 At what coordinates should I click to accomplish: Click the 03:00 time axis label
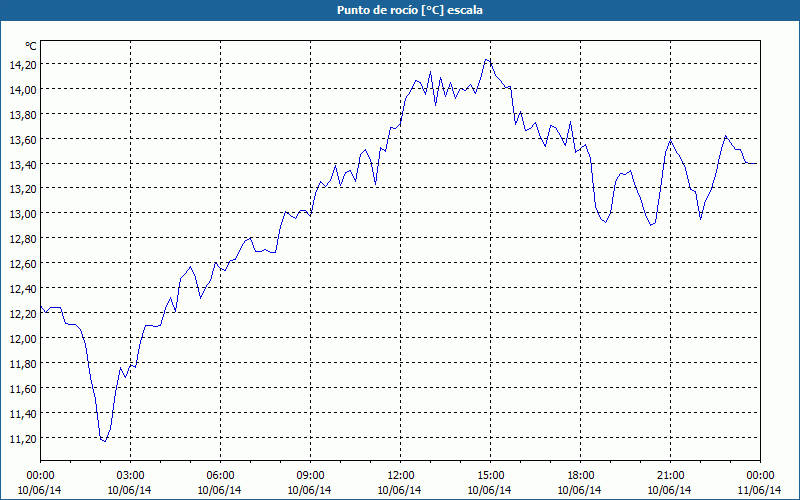[131, 476]
